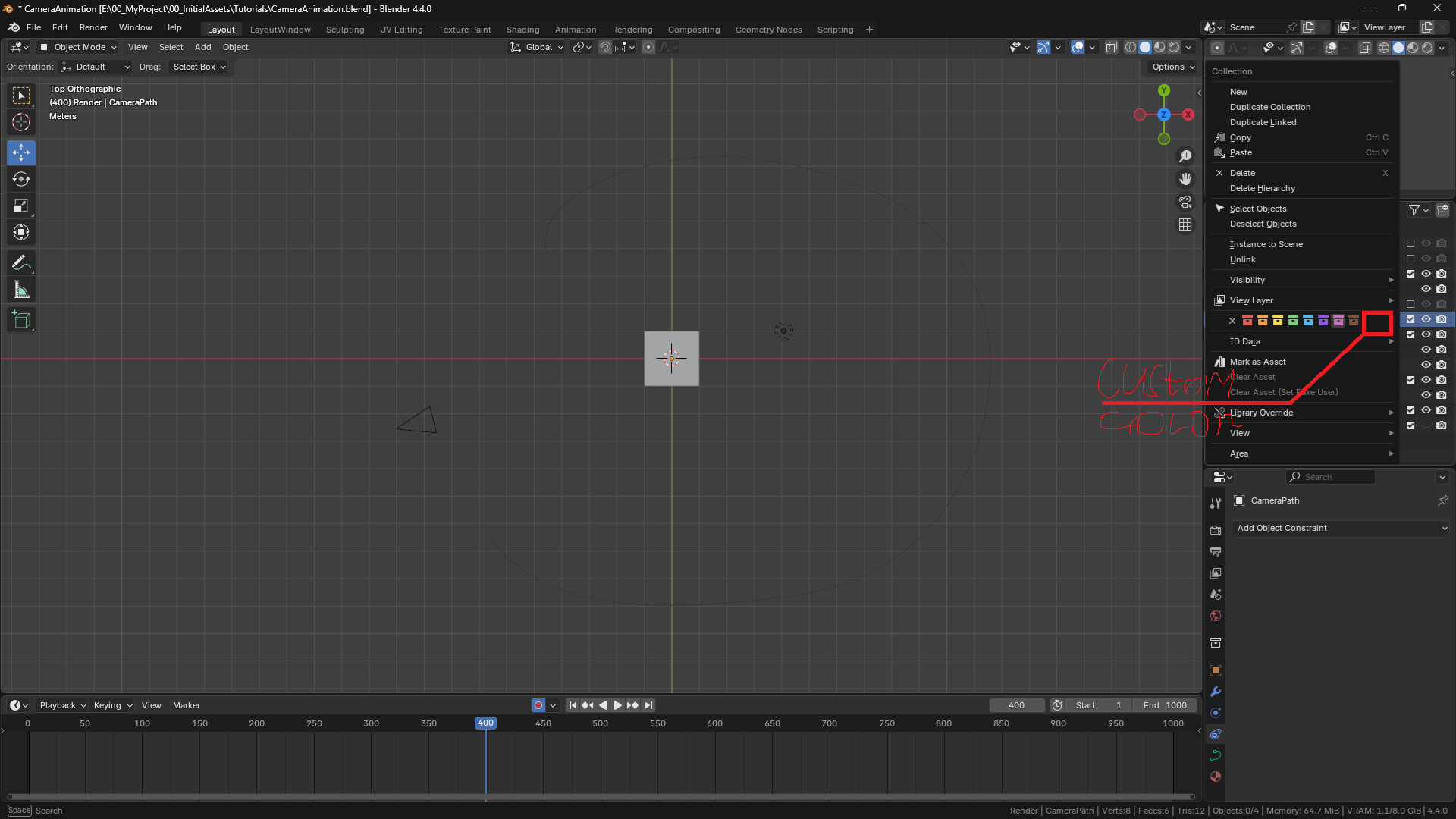Open the Playback dropdown in timeline
The image size is (1456, 819).
[62, 705]
